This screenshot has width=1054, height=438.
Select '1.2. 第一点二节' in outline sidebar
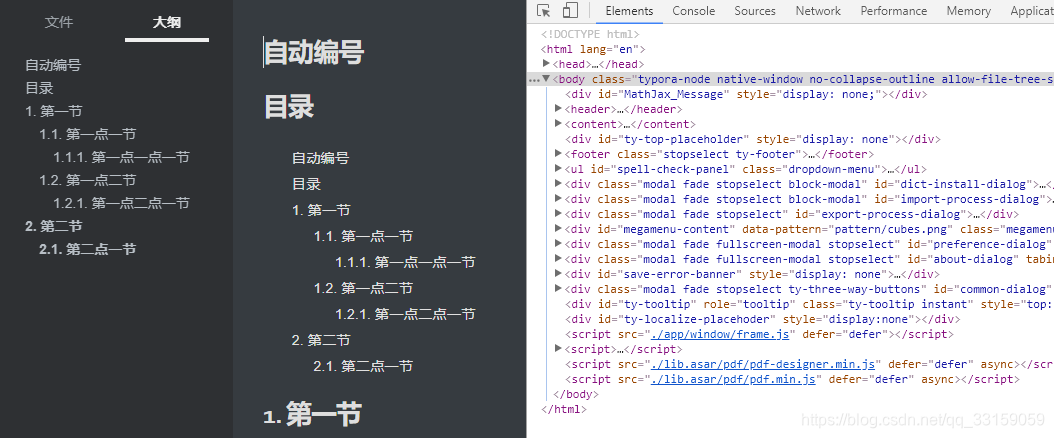pyautogui.click(x=87, y=180)
